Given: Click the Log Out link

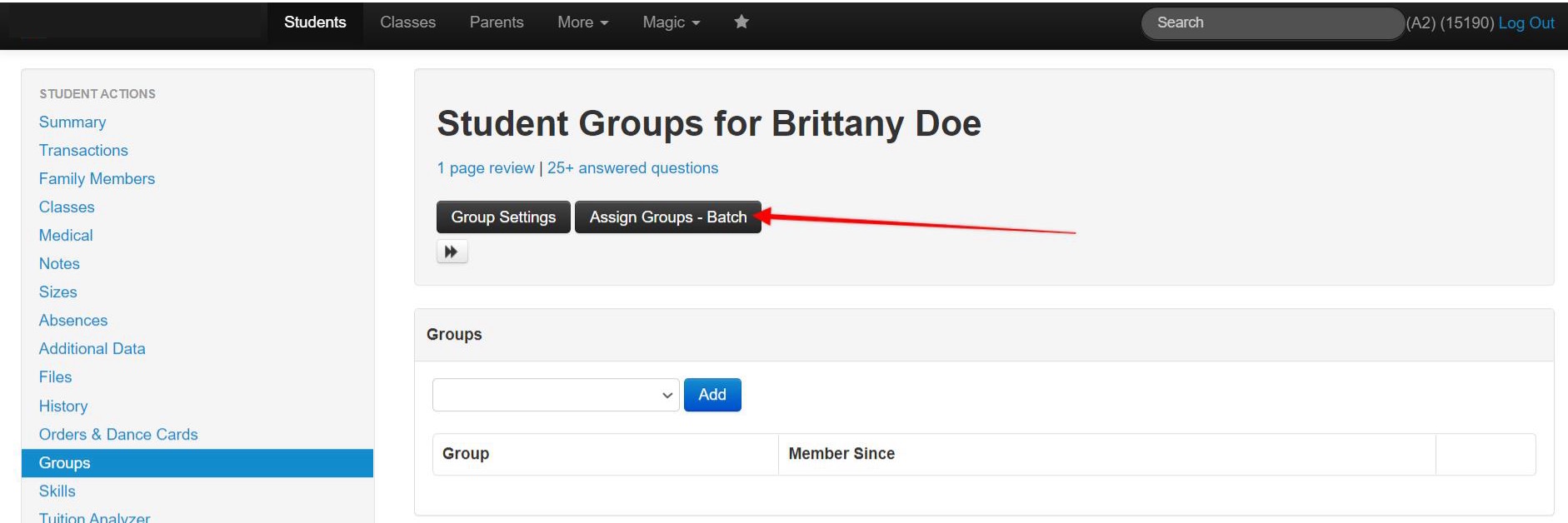Looking at the screenshot, I should point(1526,23).
